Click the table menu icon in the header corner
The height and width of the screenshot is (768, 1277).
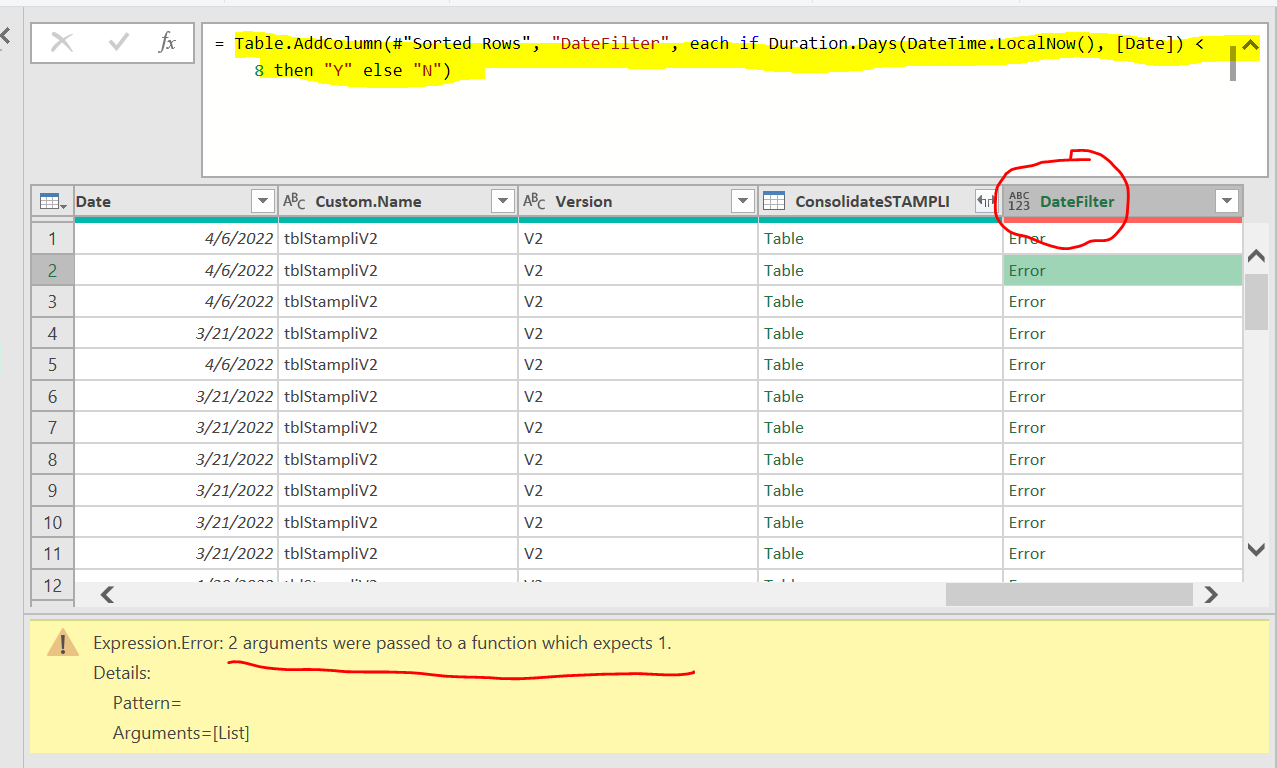tap(52, 202)
